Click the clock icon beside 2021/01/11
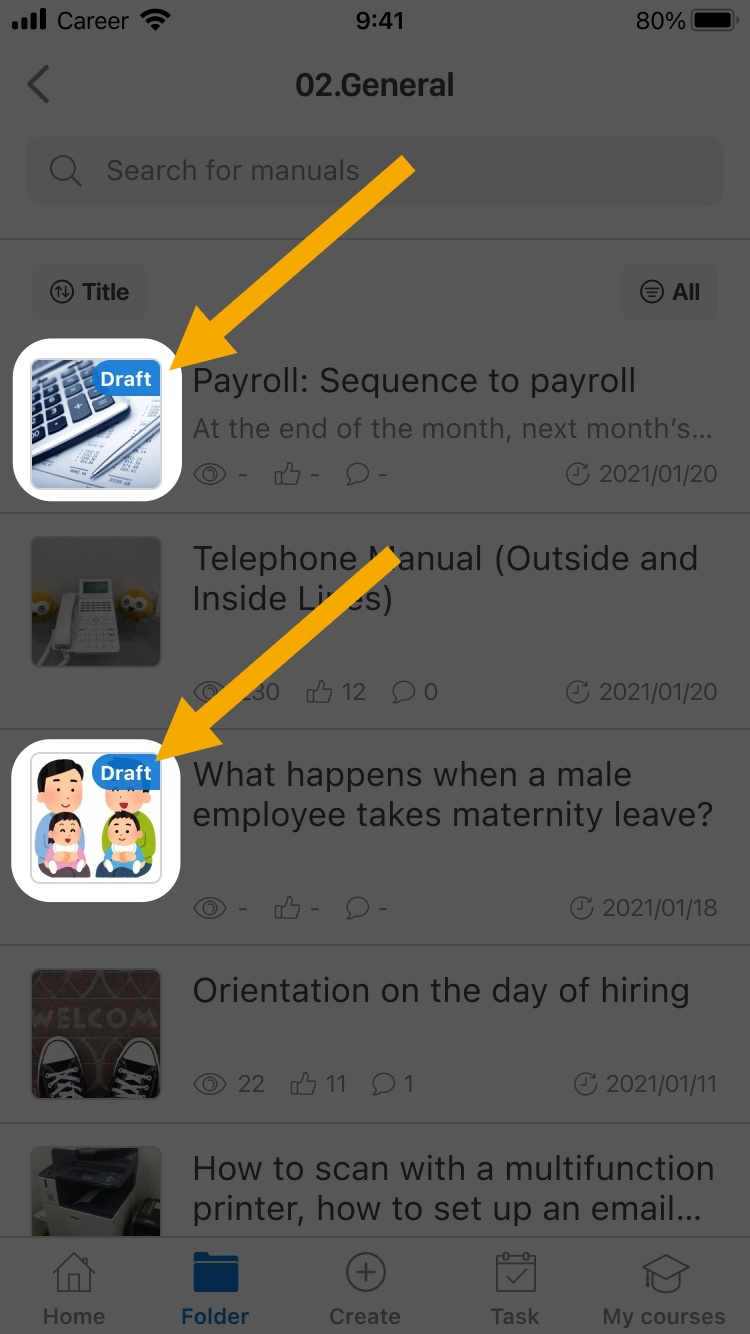This screenshot has width=750, height=1334. pos(585,1084)
